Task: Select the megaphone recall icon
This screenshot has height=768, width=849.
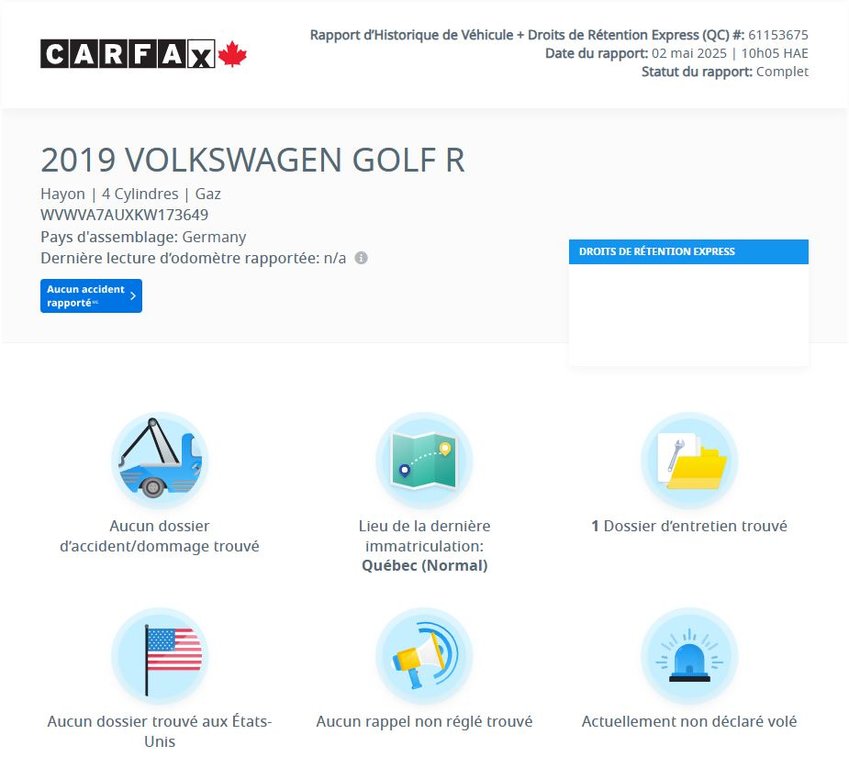Action: [424, 656]
